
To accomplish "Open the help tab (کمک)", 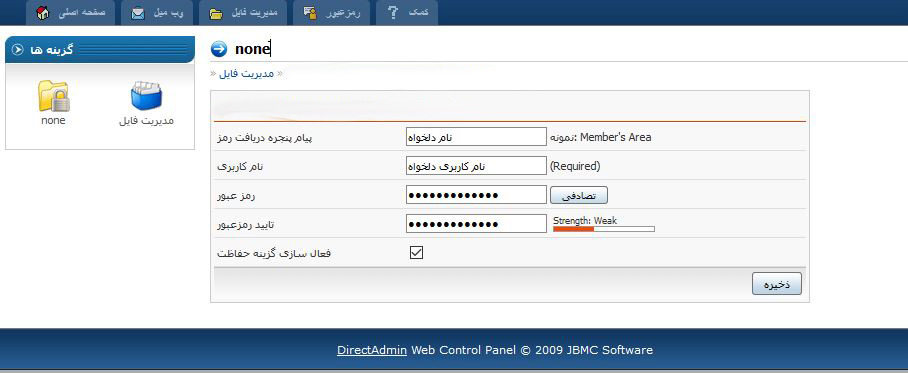I will click(407, 13).
